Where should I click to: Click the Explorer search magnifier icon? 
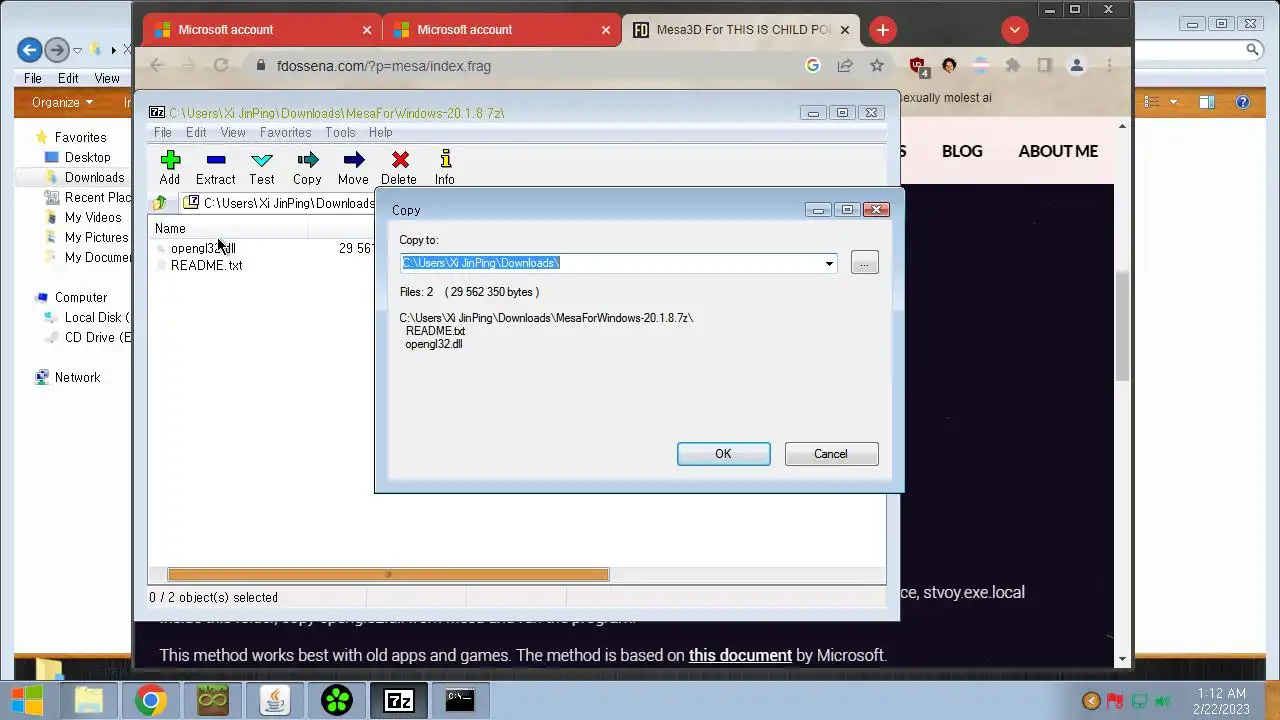(1252, 49)
